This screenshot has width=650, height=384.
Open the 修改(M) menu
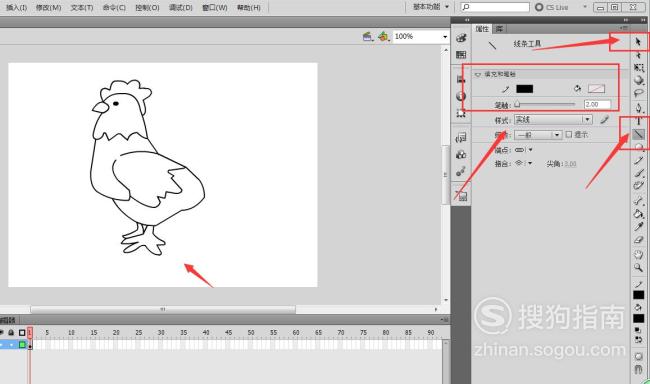pos(49,7)
